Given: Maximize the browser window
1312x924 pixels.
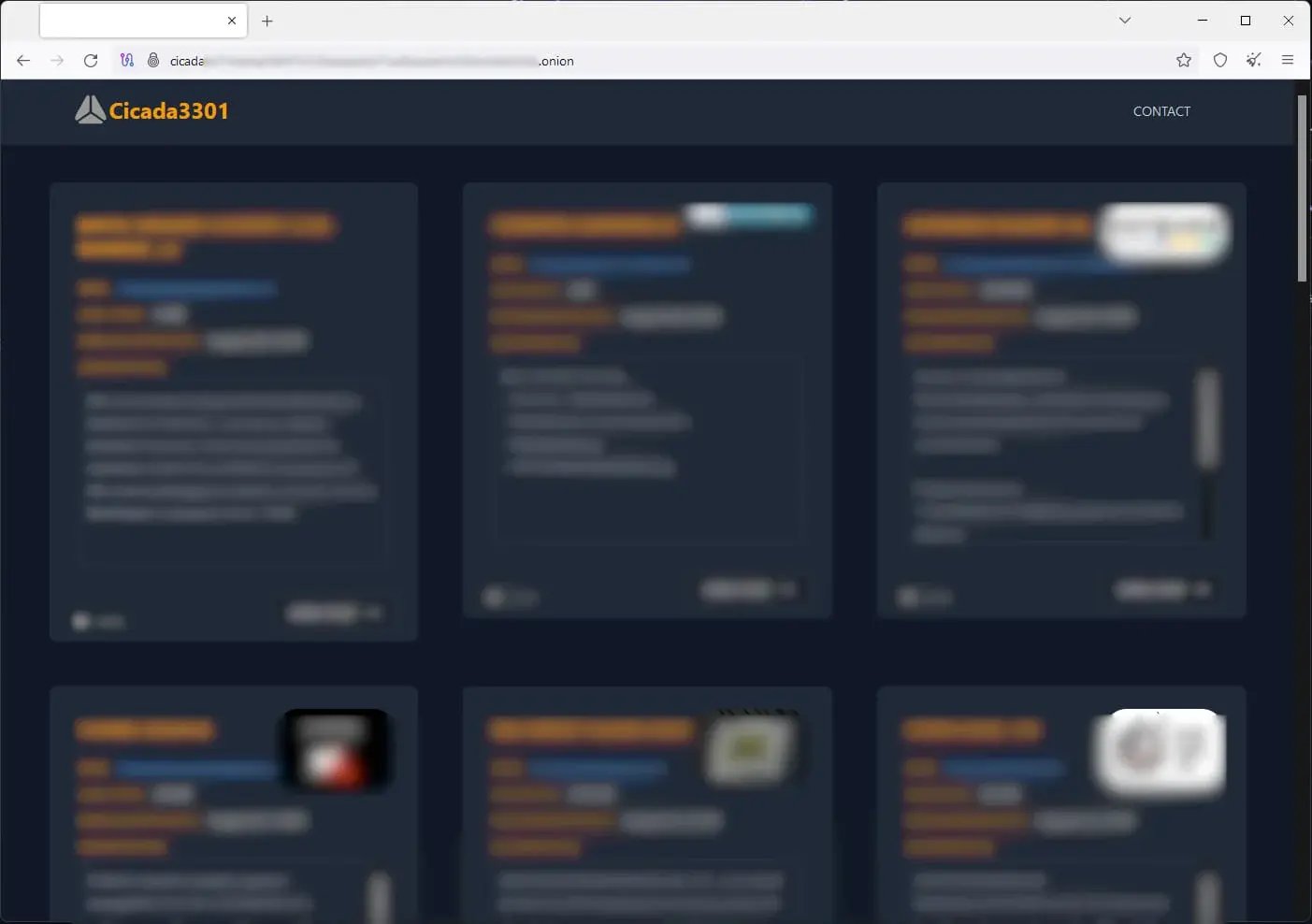Looking at the screenshot, I should (x=1246, y=21).
